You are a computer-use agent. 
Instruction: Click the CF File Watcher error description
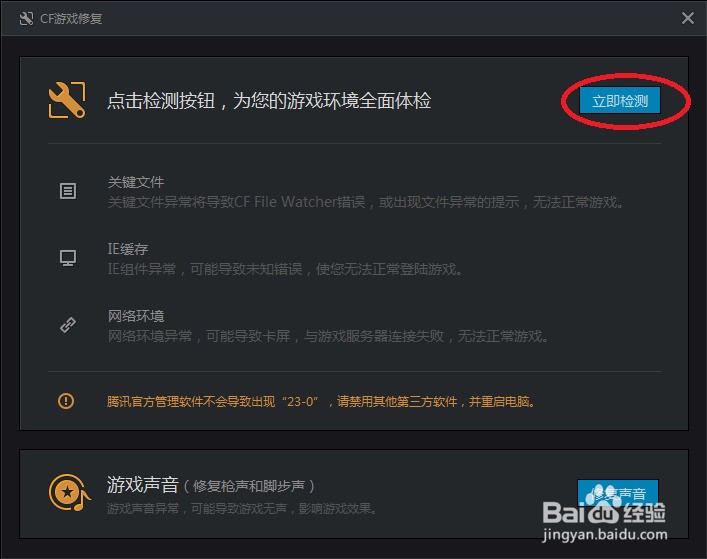(366, 202)
